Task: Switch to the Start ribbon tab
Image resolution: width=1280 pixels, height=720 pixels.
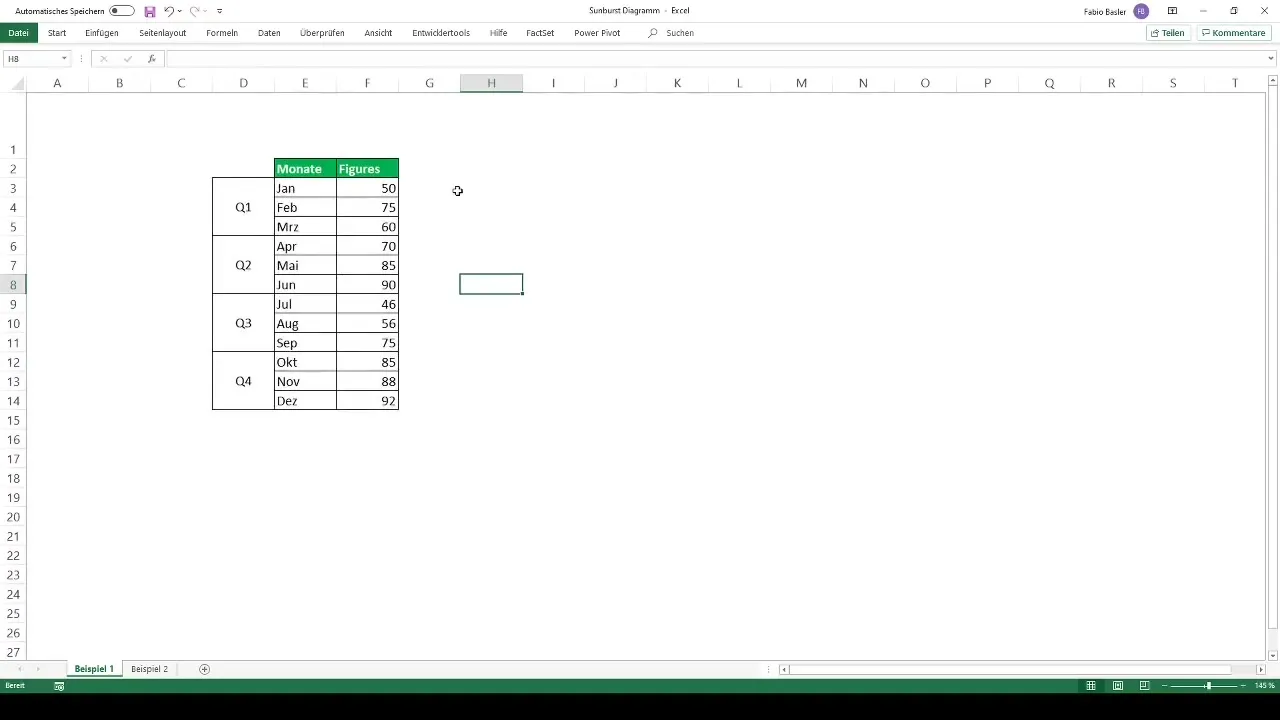Action: pyautogui.click(x=57, y=33)
